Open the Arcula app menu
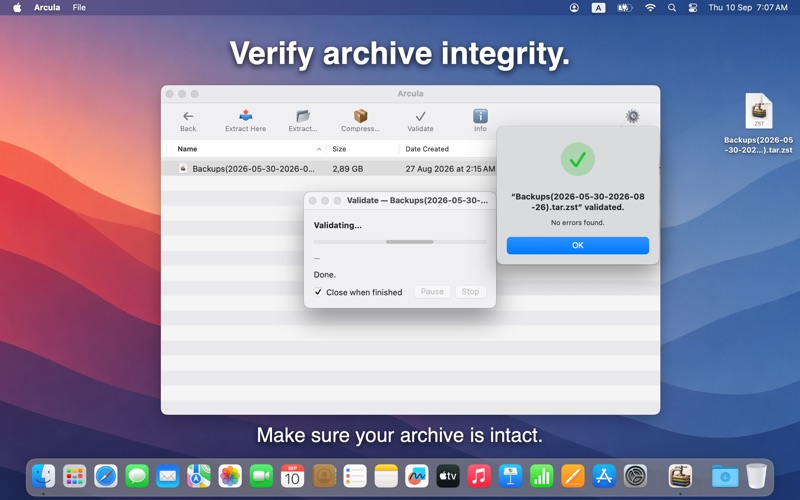This screenshot has width=800, height=500. (47, 8)
